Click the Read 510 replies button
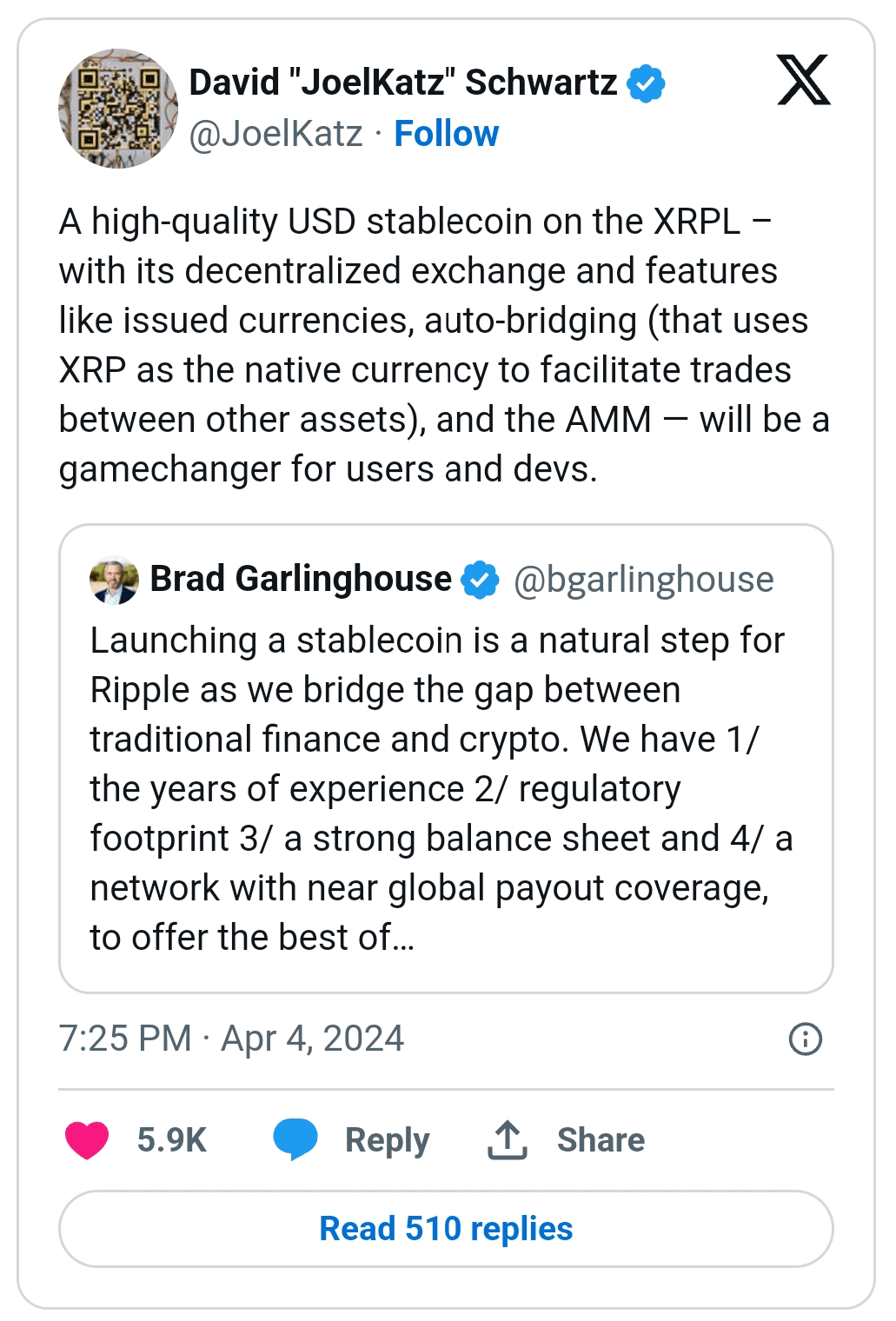This screenshot has width=896, height=1321. (x=446, y=1229)
